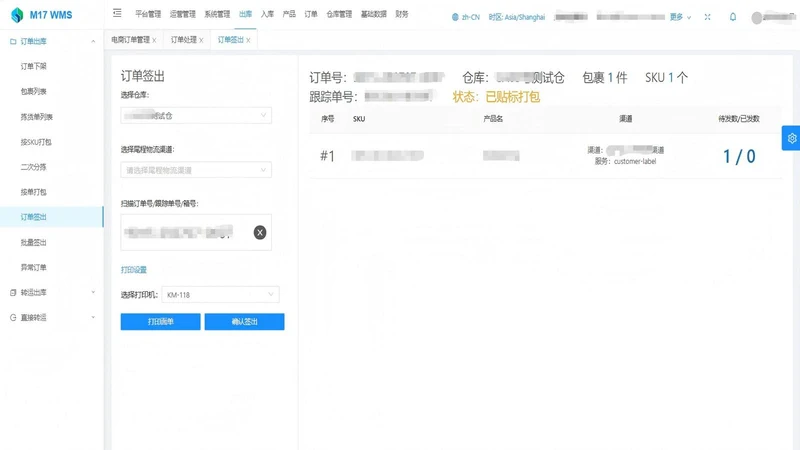
Task: Open 异常订单 in the sidebar
Action: point(34,267)
